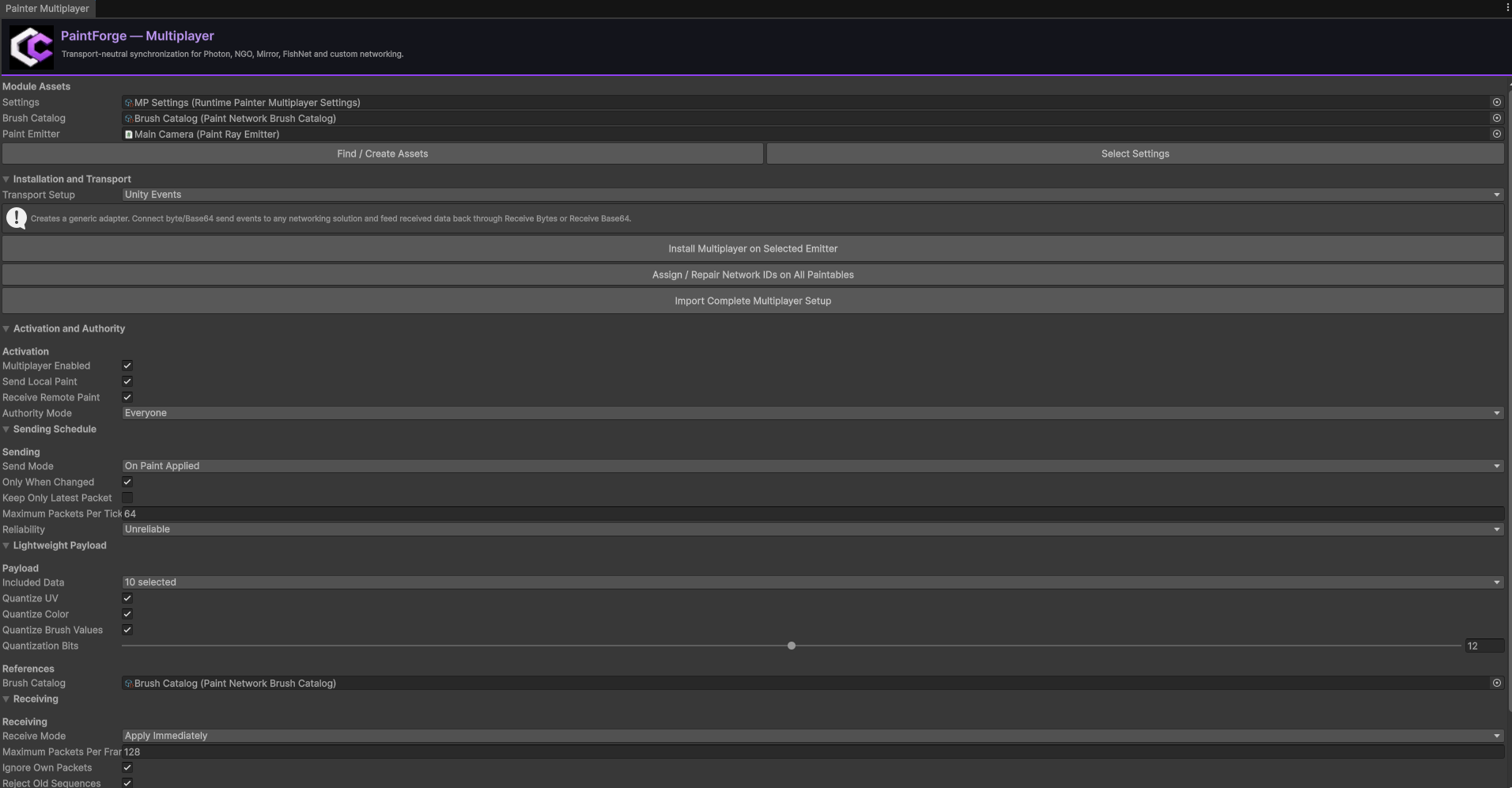Open Send Mode dropdown

(813, 466)
